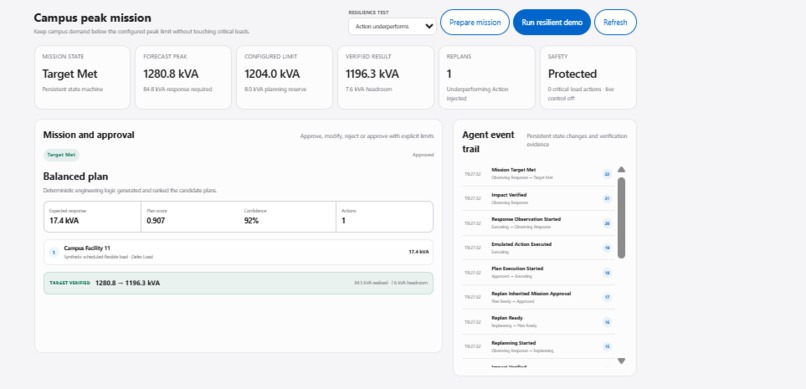Click the Confidence 92% value

[251, 221]
